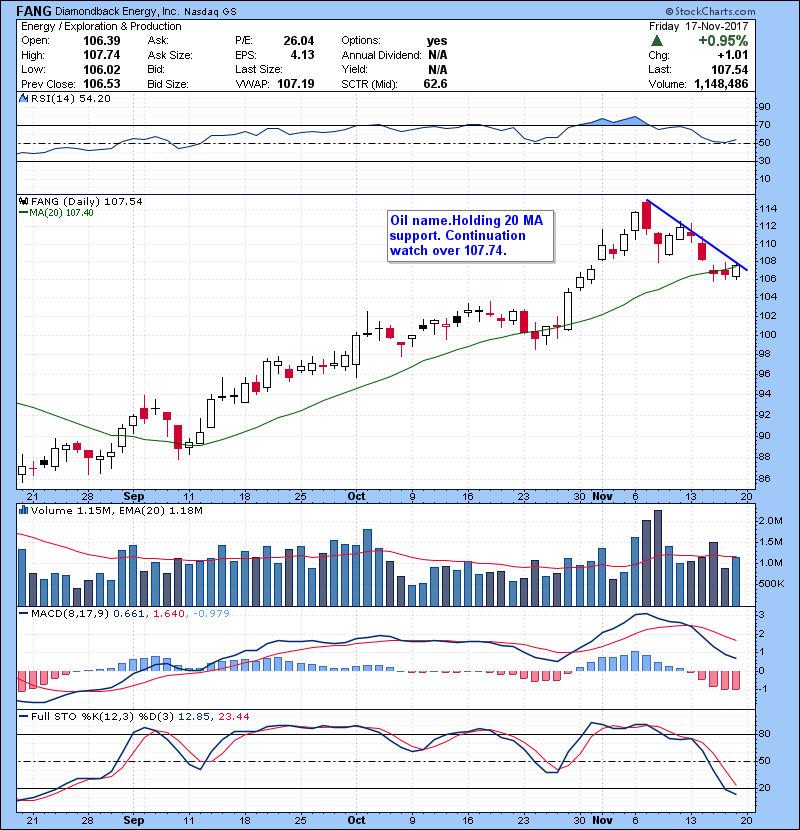The width and height of the screenshot is (800, 830).
Task: Click the 'MA(20) 107.40' legend text
Action: tap(61, 213)
